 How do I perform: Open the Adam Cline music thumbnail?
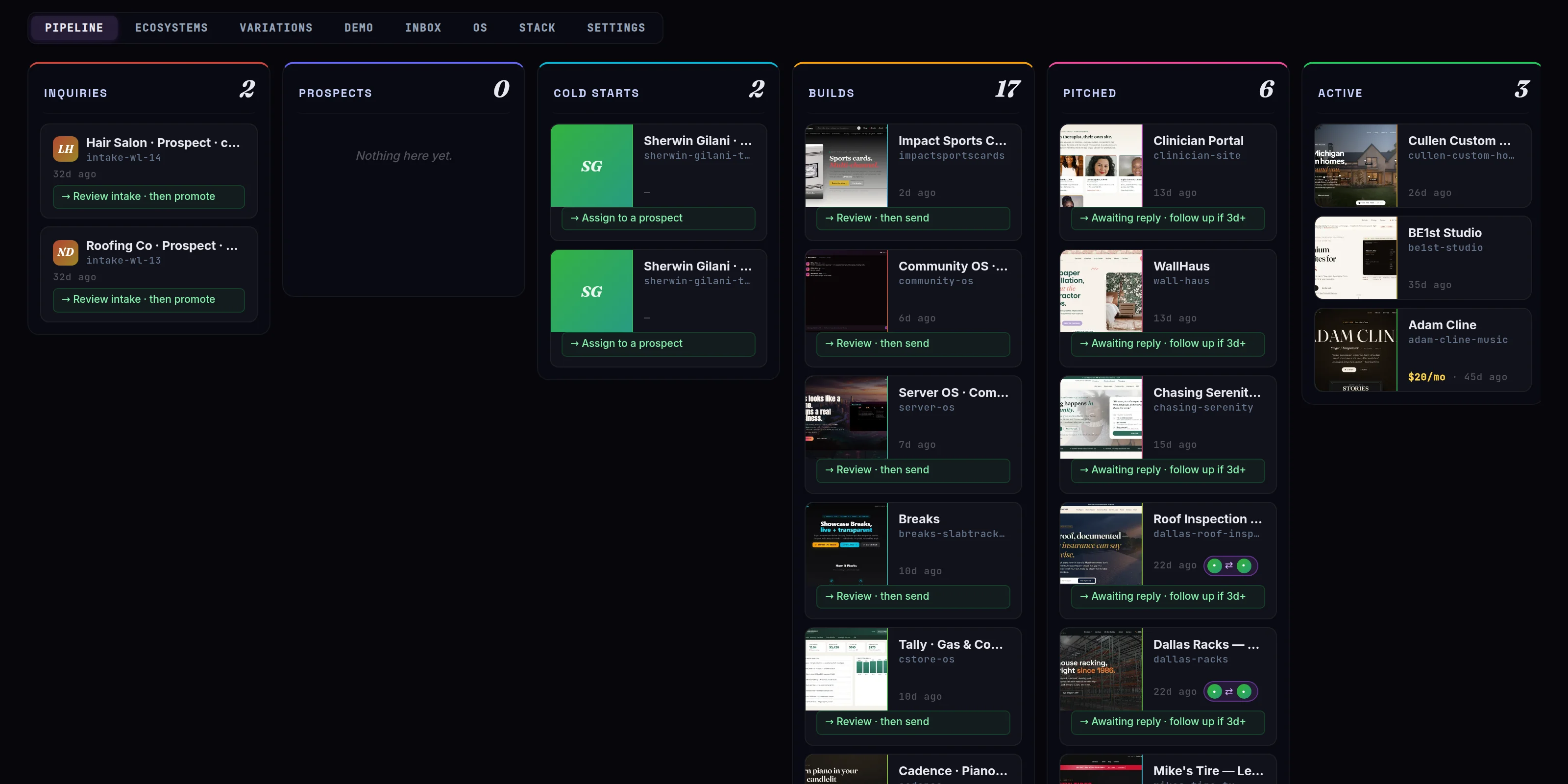pos(1355,350)
